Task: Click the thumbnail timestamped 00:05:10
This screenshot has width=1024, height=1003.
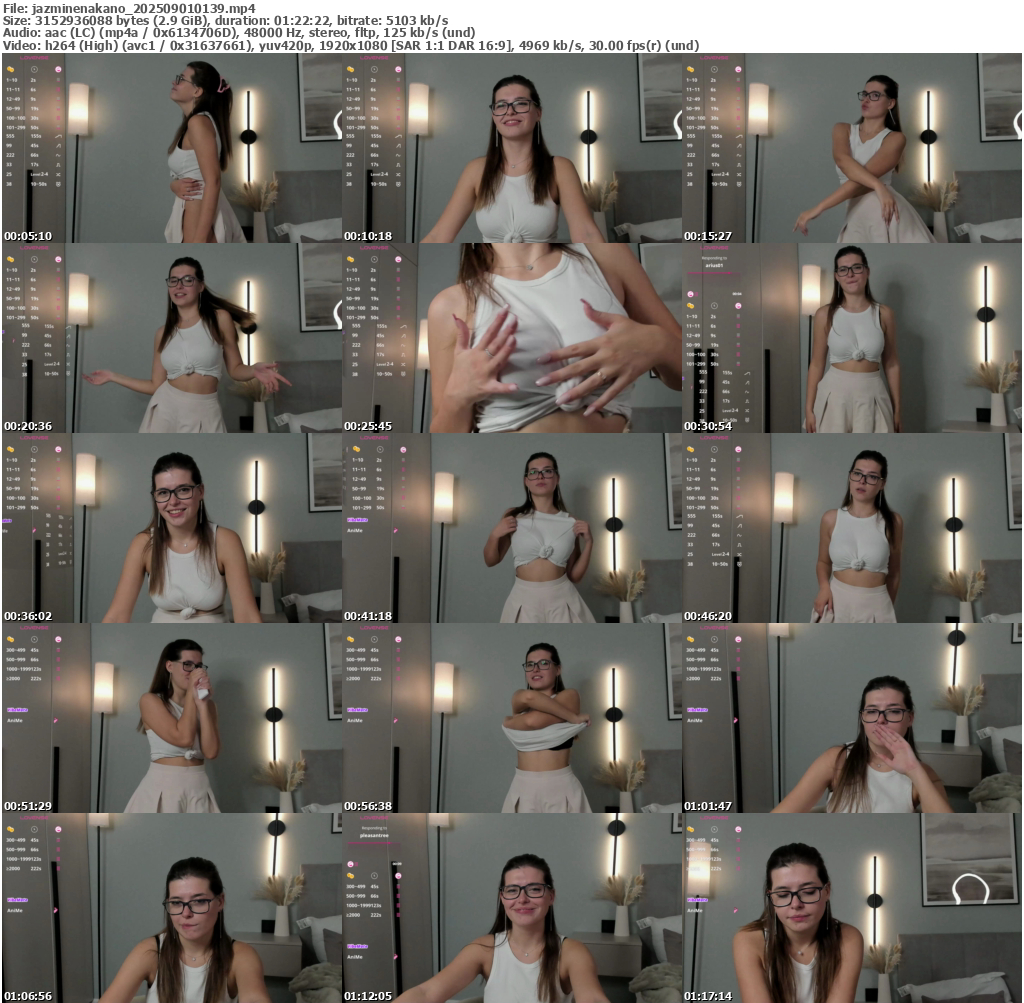Action: 172,148
